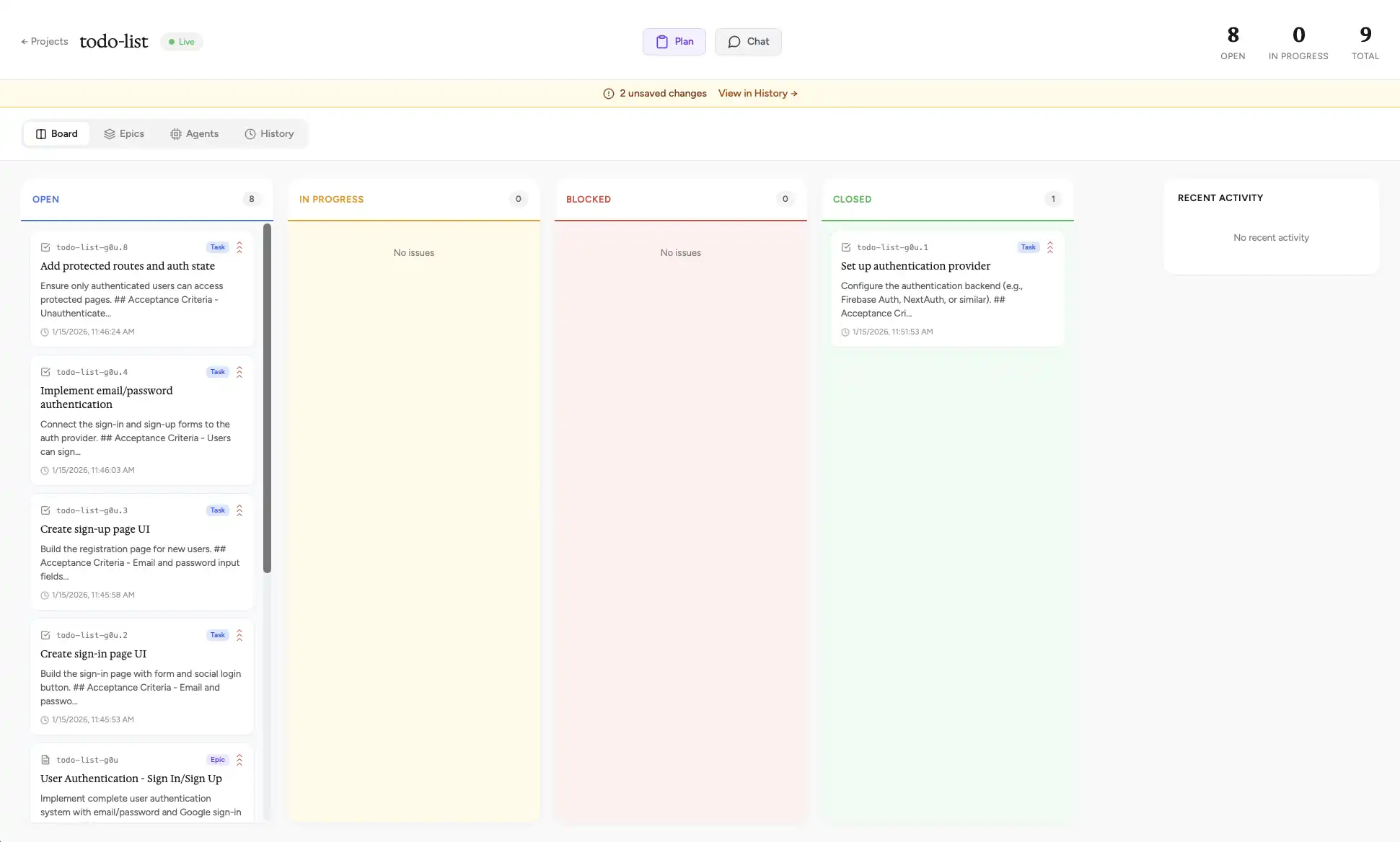
Task: Select the checkbox icon on card todo-list-g0u.8
Action: tap(46, 247)
